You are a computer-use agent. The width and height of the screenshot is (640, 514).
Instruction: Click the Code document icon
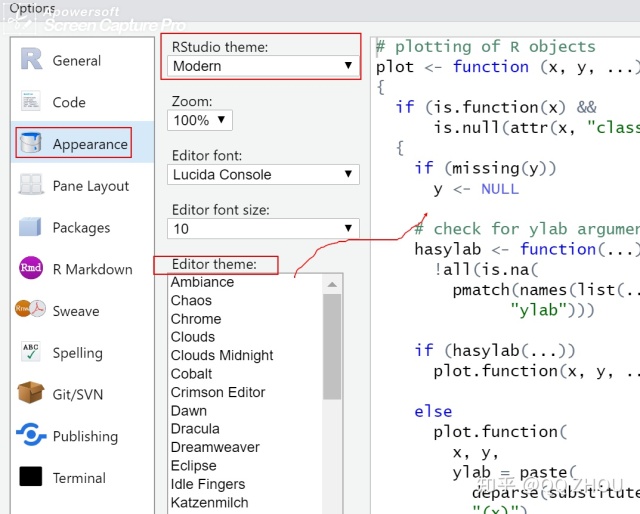31,101
